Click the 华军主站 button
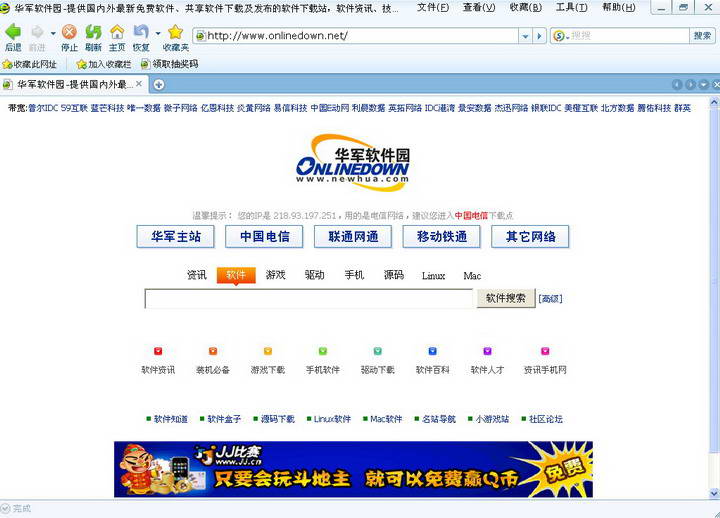 coord(176,236)
